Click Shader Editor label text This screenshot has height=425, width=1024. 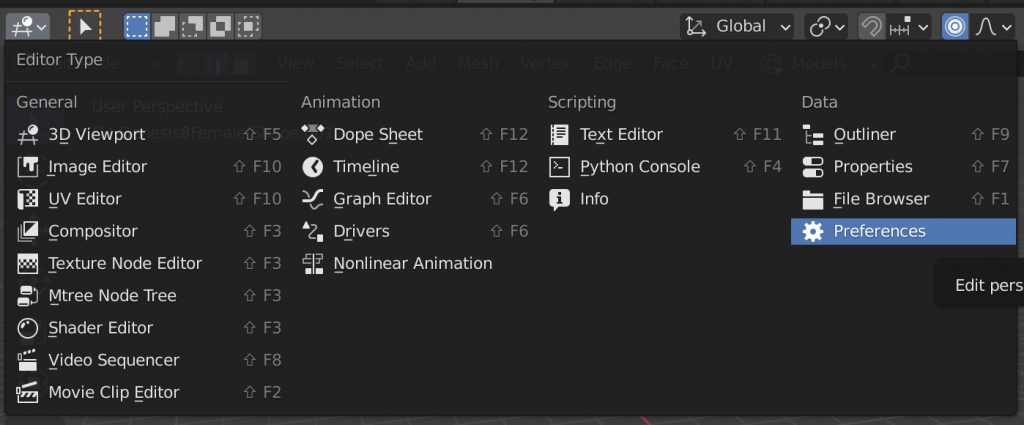pos(101,328)
